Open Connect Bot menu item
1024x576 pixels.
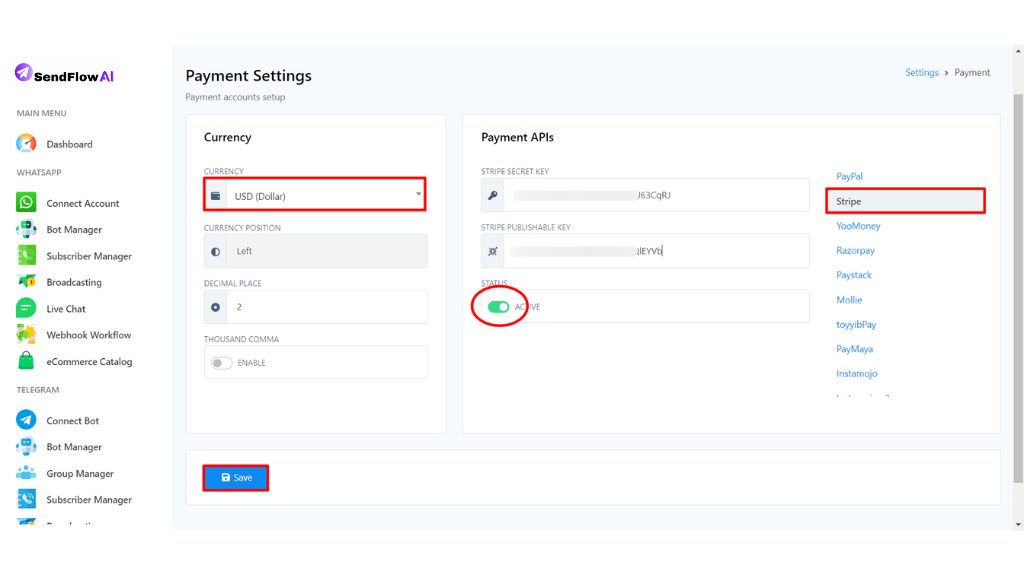coord(72,421)
